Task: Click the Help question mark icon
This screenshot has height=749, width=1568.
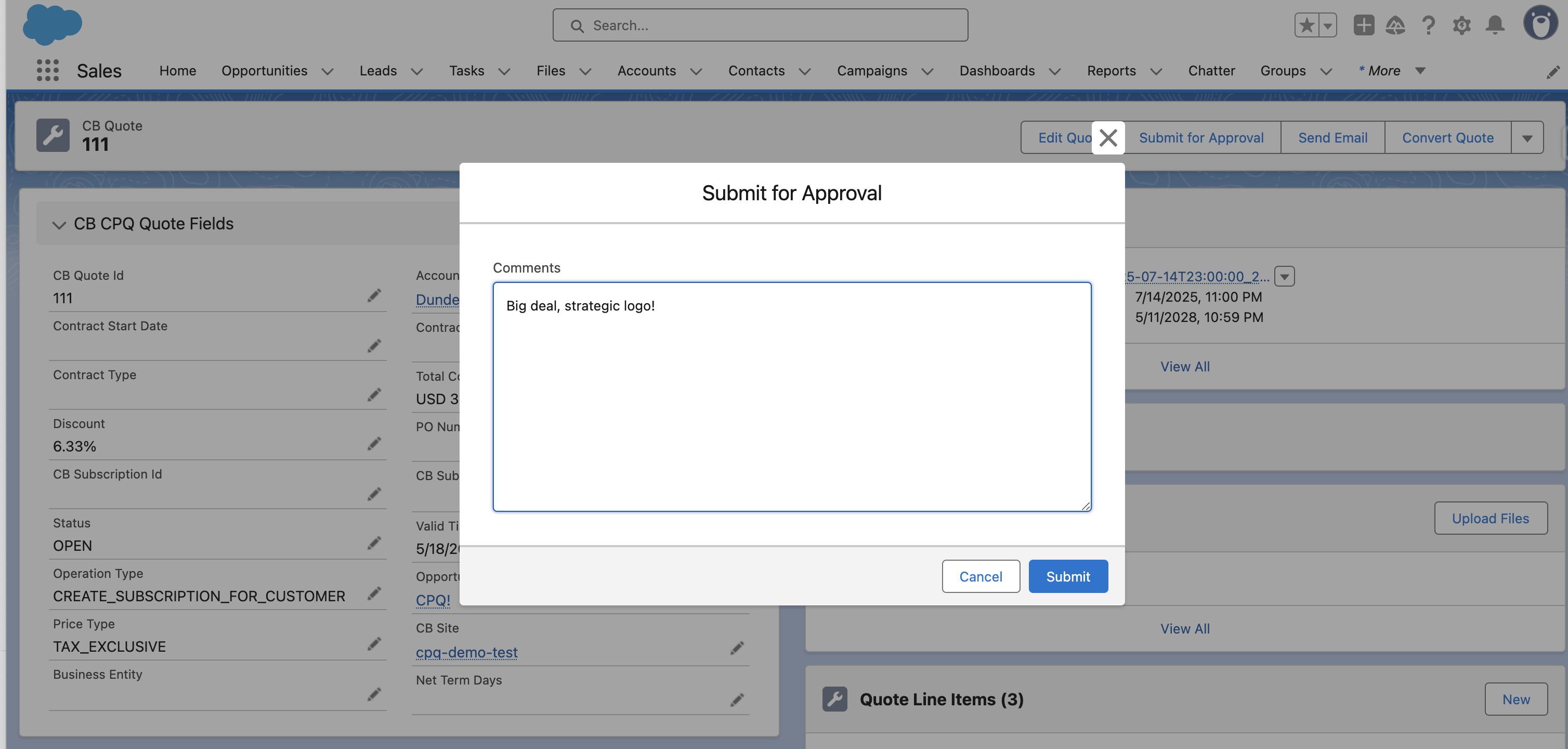Action: pyautogui.click(x=1428, y=25)
